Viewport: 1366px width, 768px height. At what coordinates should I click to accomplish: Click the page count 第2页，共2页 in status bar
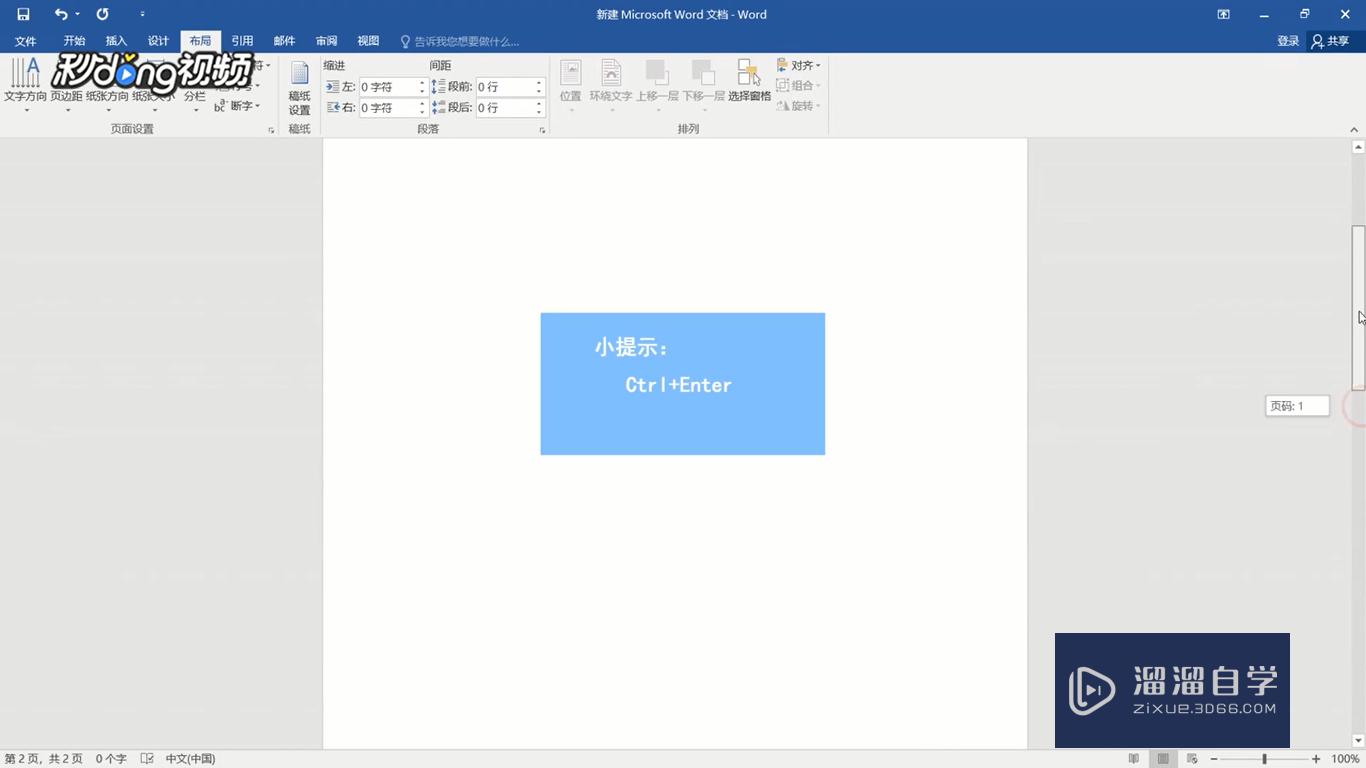(44, 759)
